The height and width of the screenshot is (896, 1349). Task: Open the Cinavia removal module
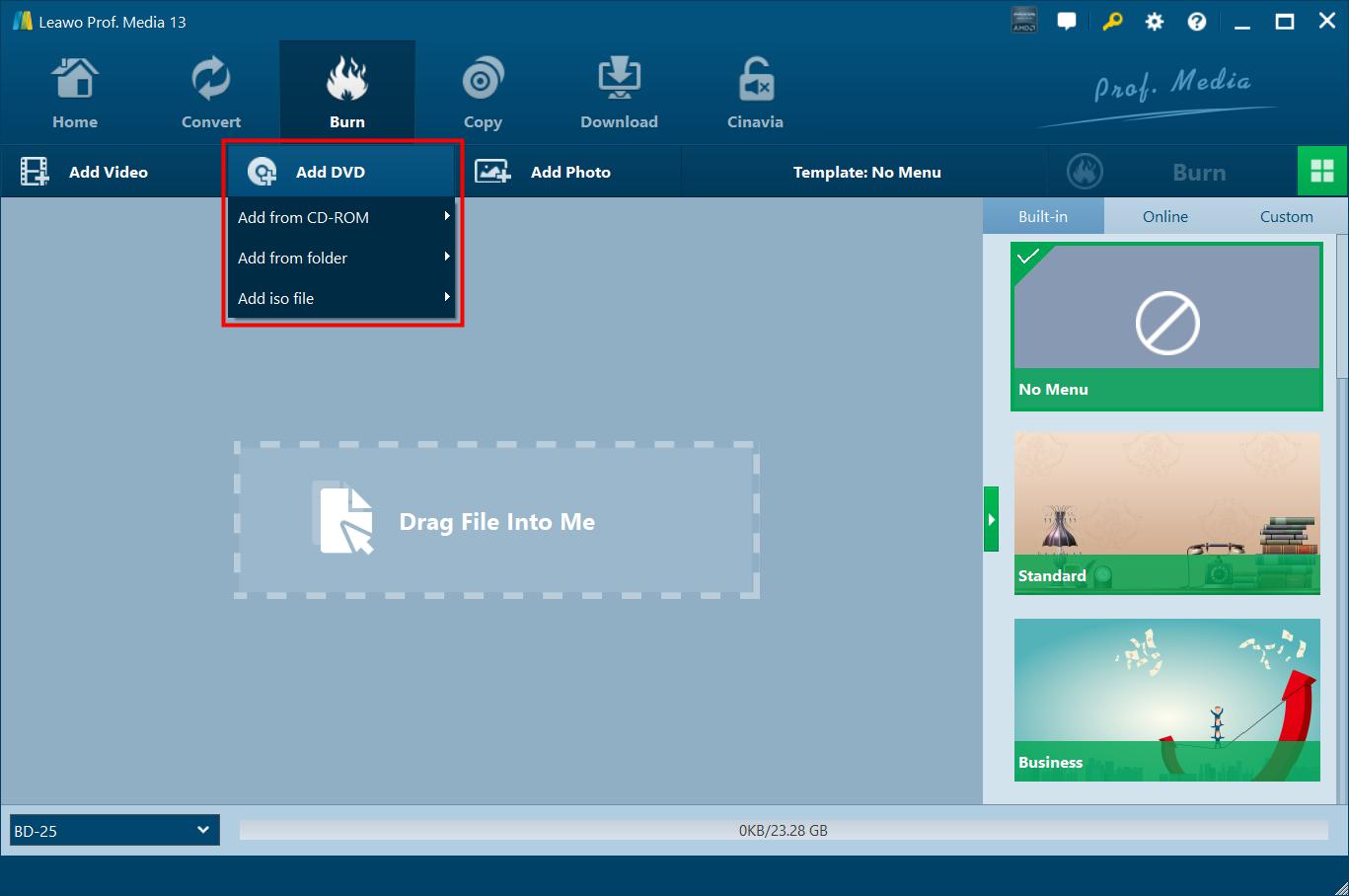coord(755,93)
